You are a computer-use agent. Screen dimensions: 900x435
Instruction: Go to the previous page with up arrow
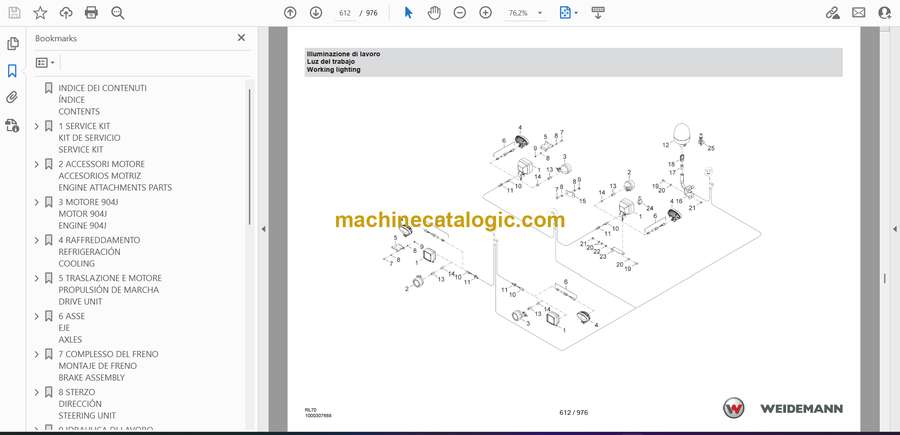[290, 13]
